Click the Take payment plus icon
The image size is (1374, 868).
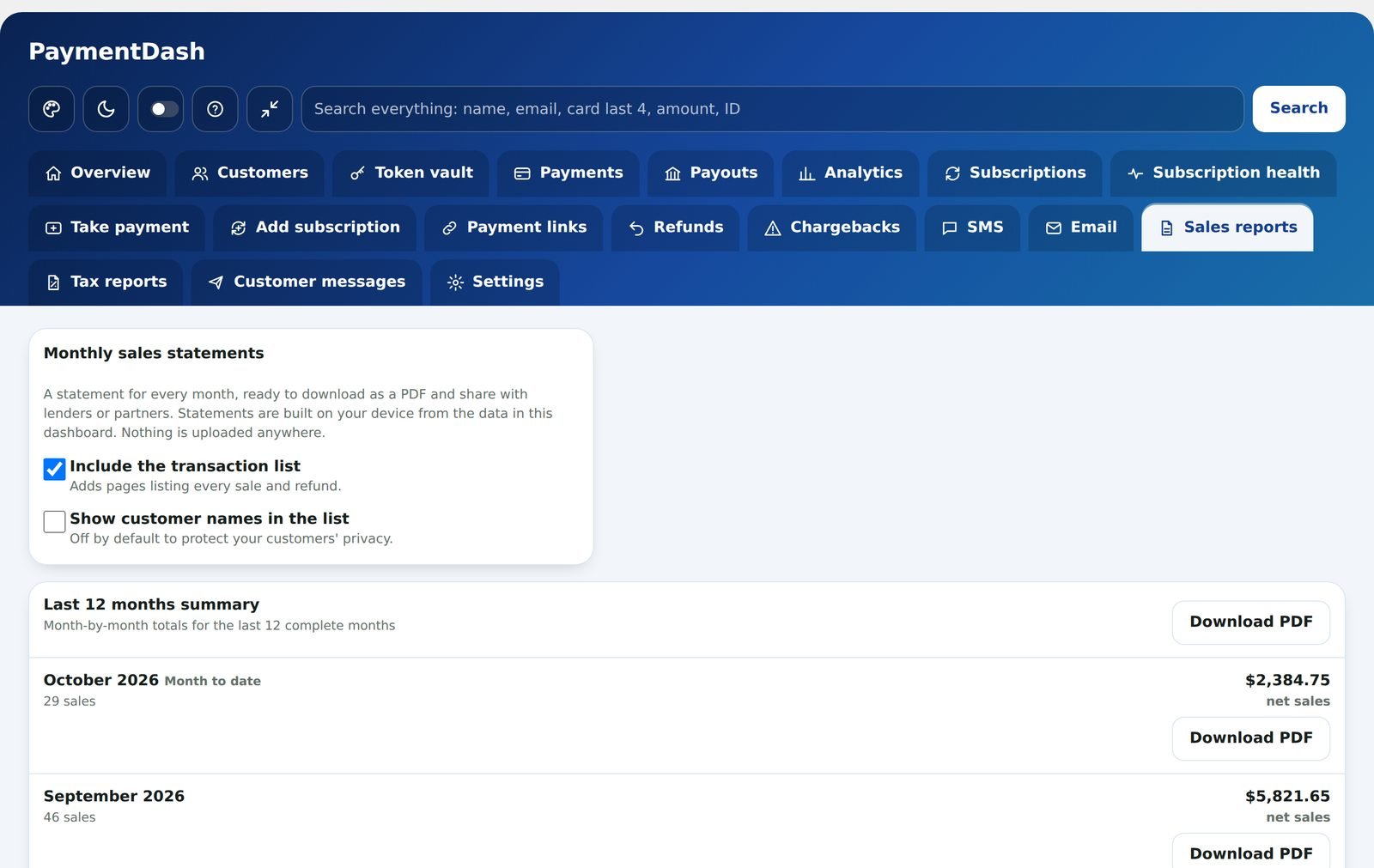(53, 228)
